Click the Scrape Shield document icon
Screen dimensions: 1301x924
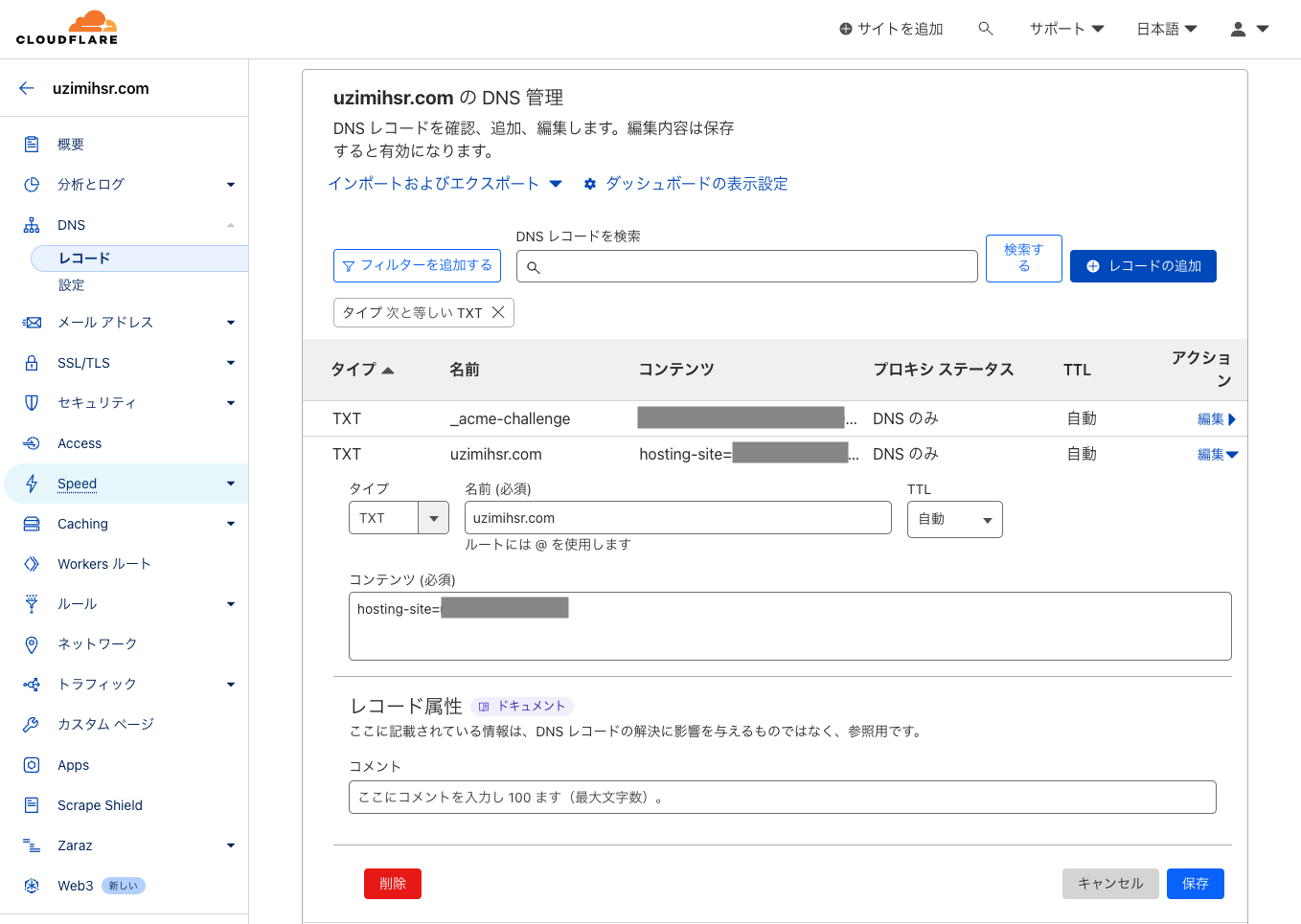coord(32,805)
